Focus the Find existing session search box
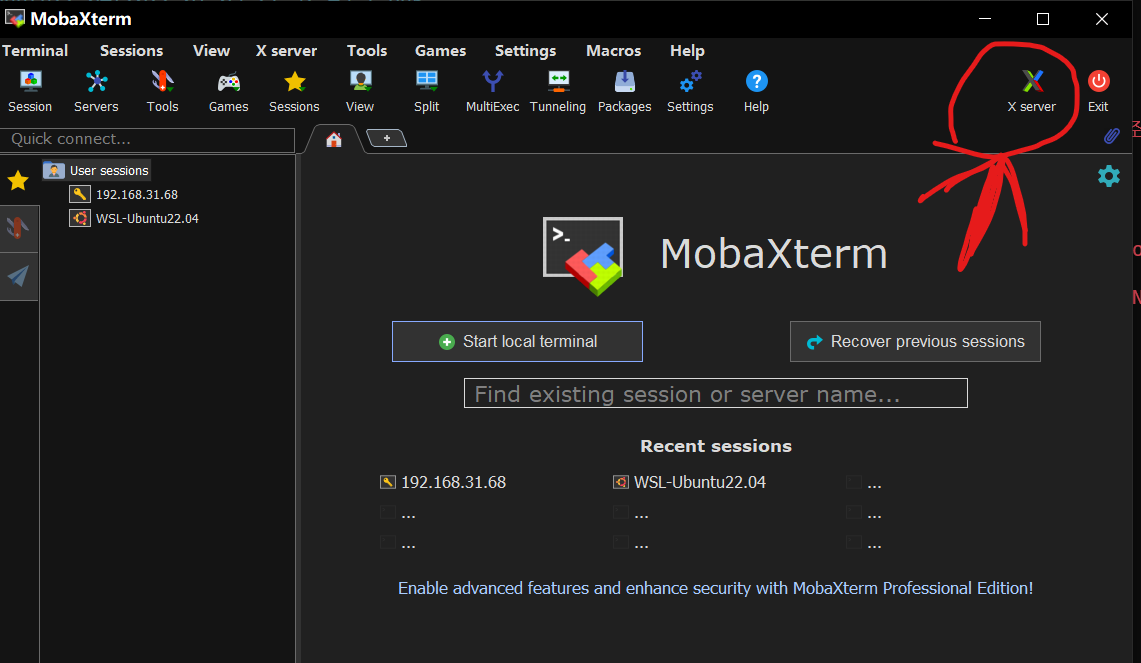Image resolution: width=1141 pixels, height=663 pixels. 716,393
